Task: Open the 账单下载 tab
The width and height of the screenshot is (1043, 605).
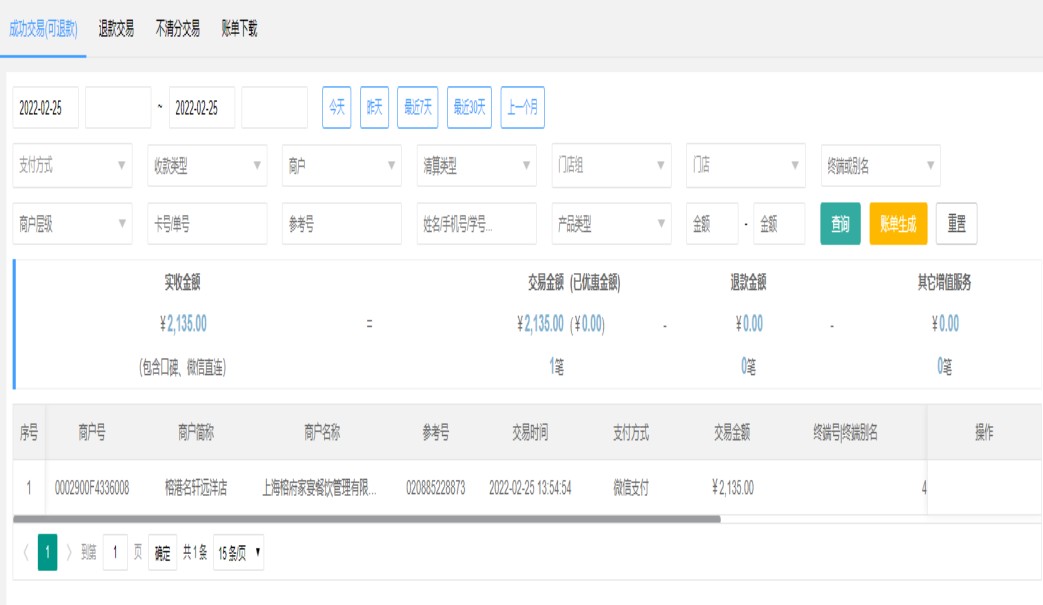Action: tap(240, 29)
